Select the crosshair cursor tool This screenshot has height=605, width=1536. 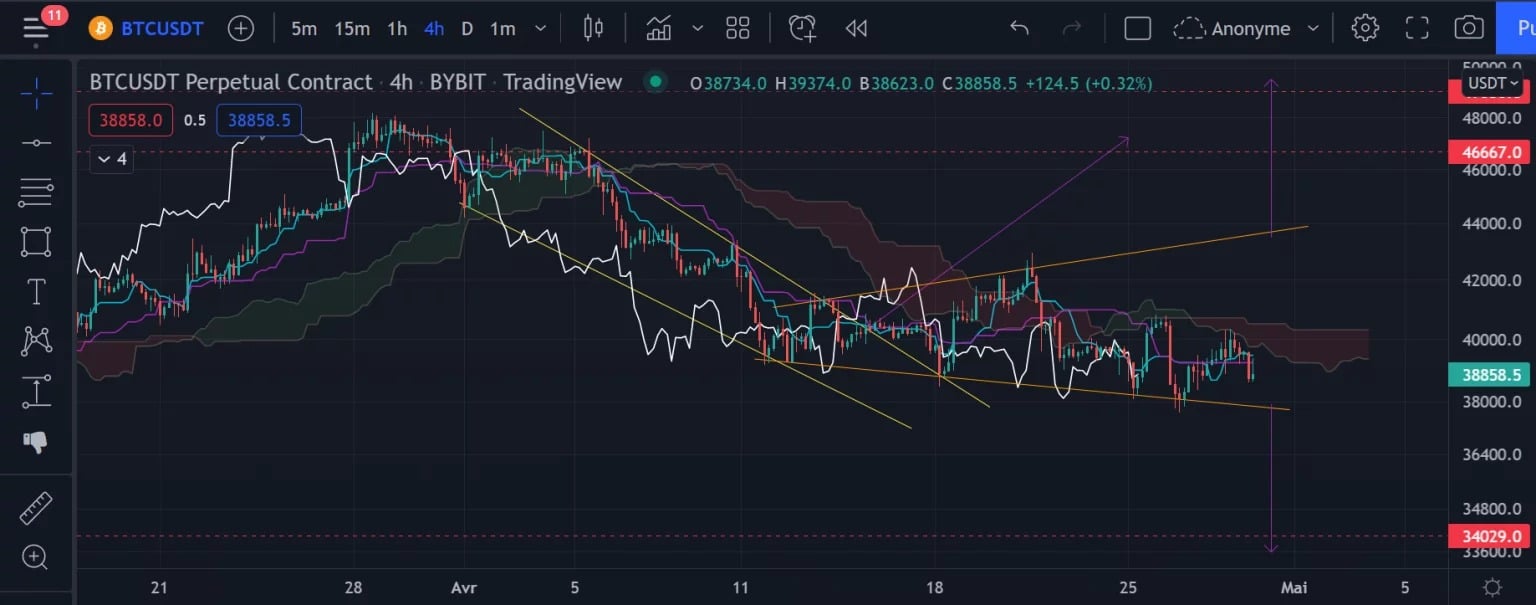36,96
